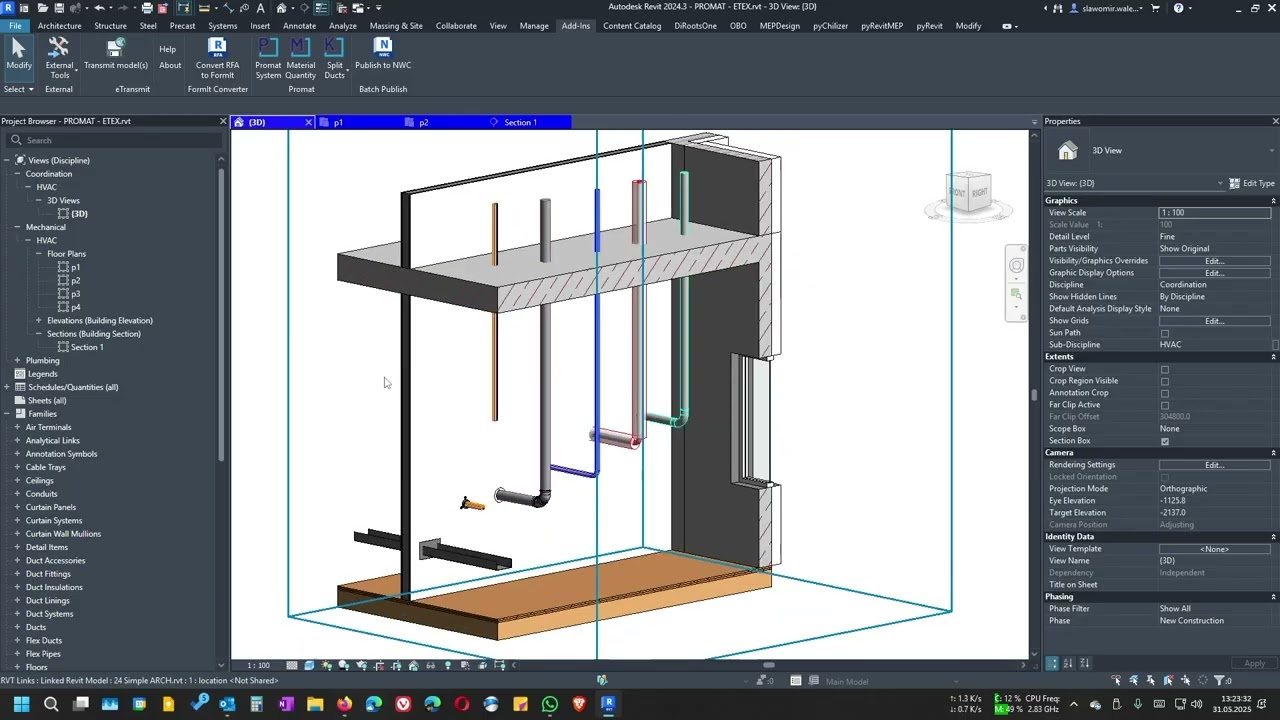The height and width of the screenshot is (720, 1280).
Task: Open WhatsApp from the taskbar
Action: click(x=549, y=704)
